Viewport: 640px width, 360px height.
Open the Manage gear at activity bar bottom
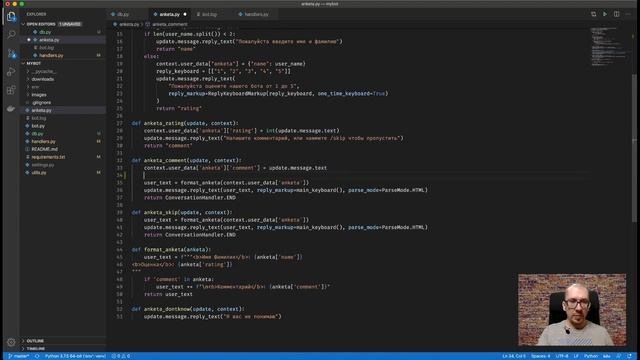[11, 342]
